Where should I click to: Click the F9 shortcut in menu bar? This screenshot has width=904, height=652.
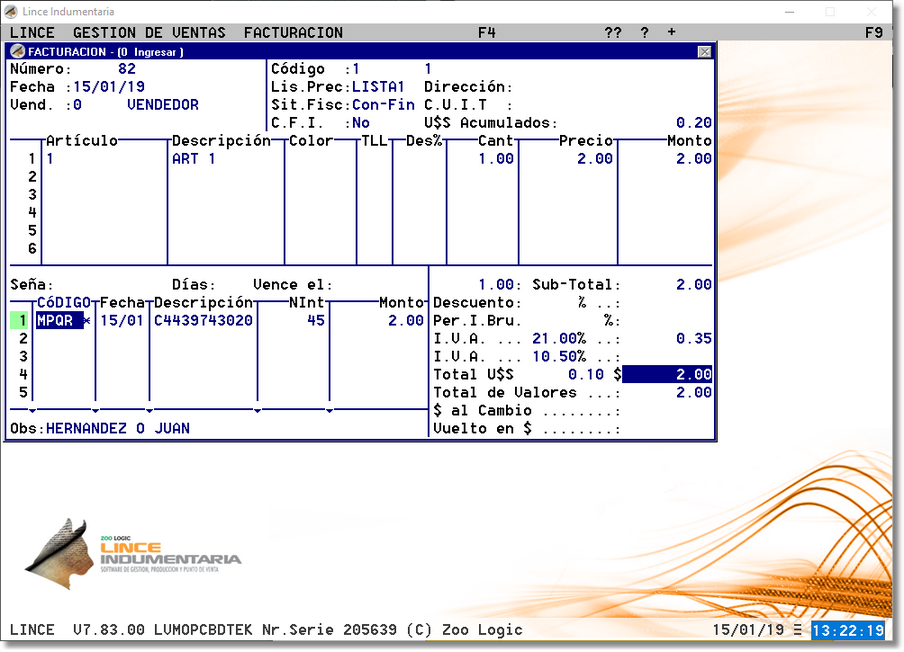pyautogui.click(x=874, y=33)
